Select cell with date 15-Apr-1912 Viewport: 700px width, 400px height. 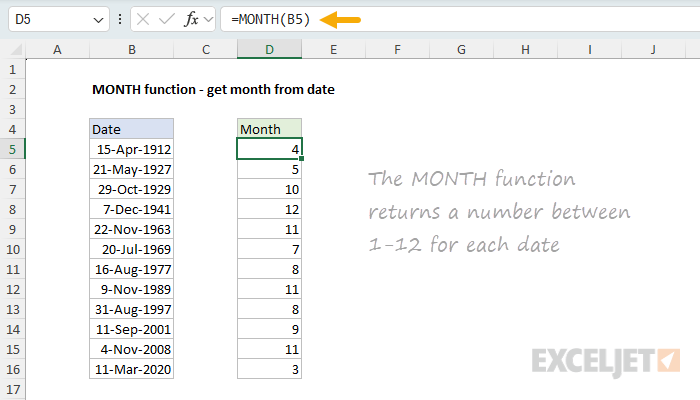[132, 149]
